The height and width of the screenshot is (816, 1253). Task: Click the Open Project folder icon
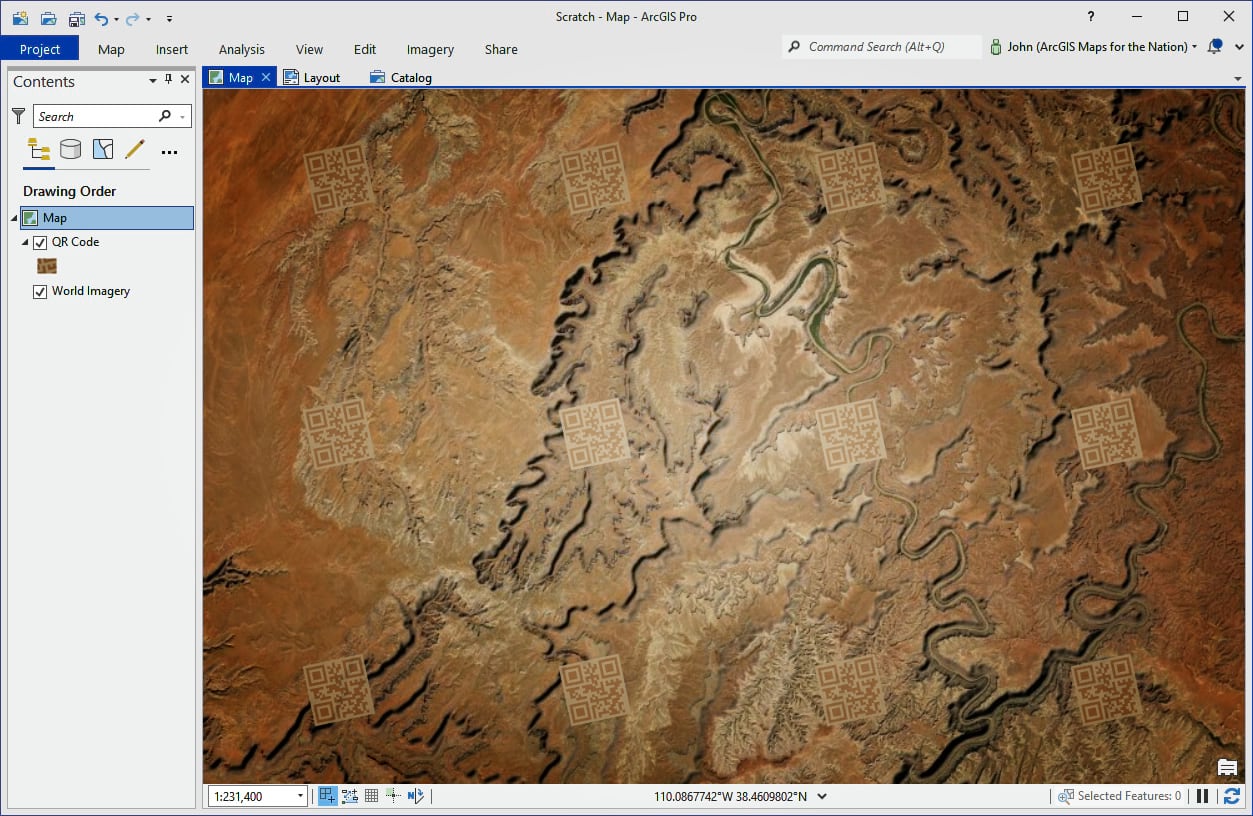coord(48,18)
